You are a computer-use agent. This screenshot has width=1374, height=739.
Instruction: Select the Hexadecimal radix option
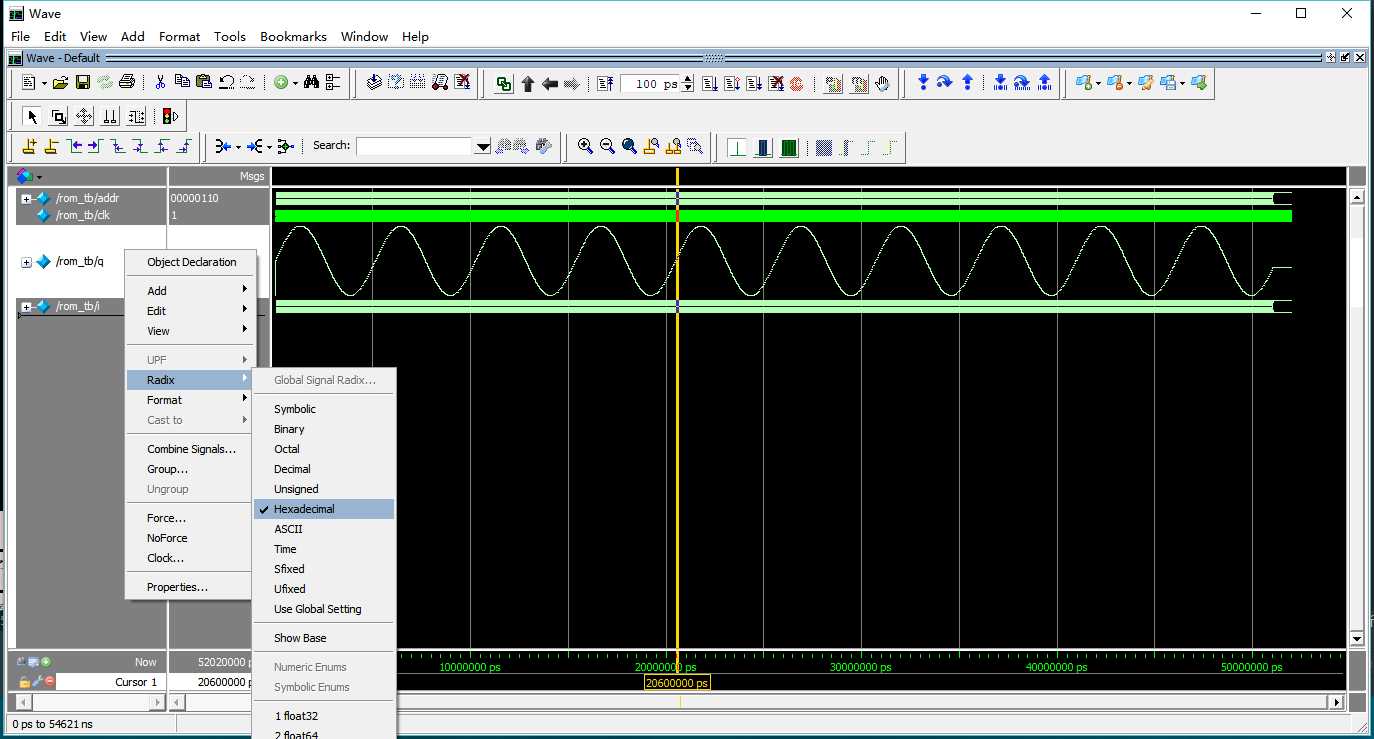click(x=324, y=509)
